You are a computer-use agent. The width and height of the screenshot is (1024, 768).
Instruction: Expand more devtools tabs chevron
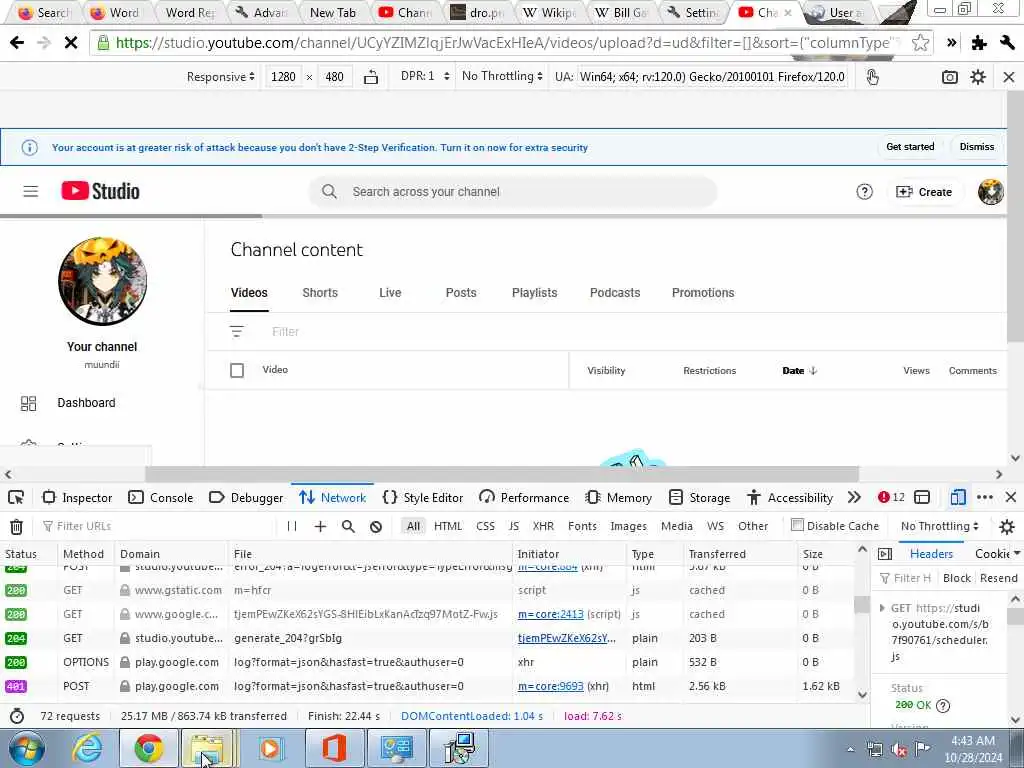pyautogui.click(x=854, y=498)
